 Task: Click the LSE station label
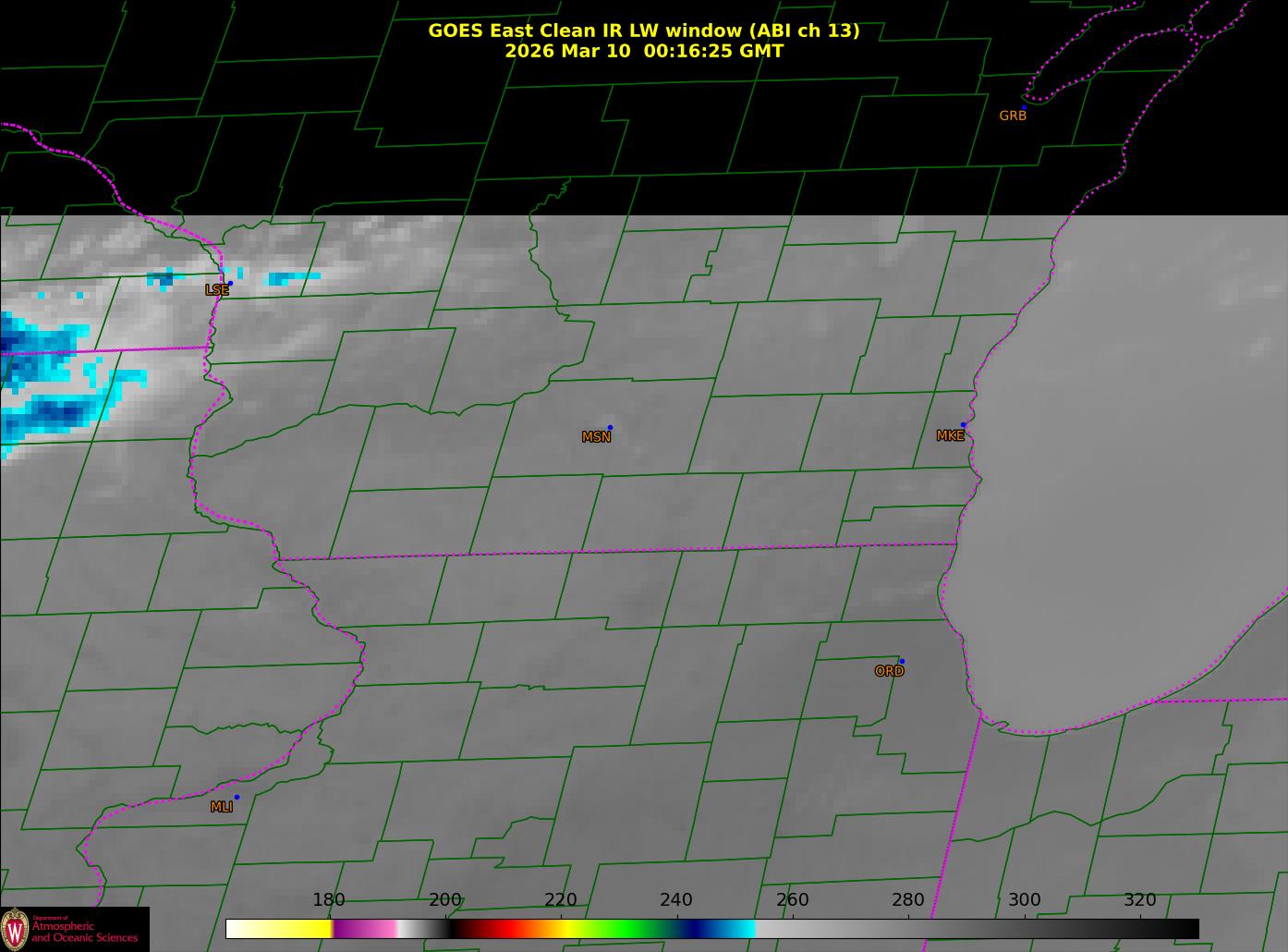pos(217,290)
